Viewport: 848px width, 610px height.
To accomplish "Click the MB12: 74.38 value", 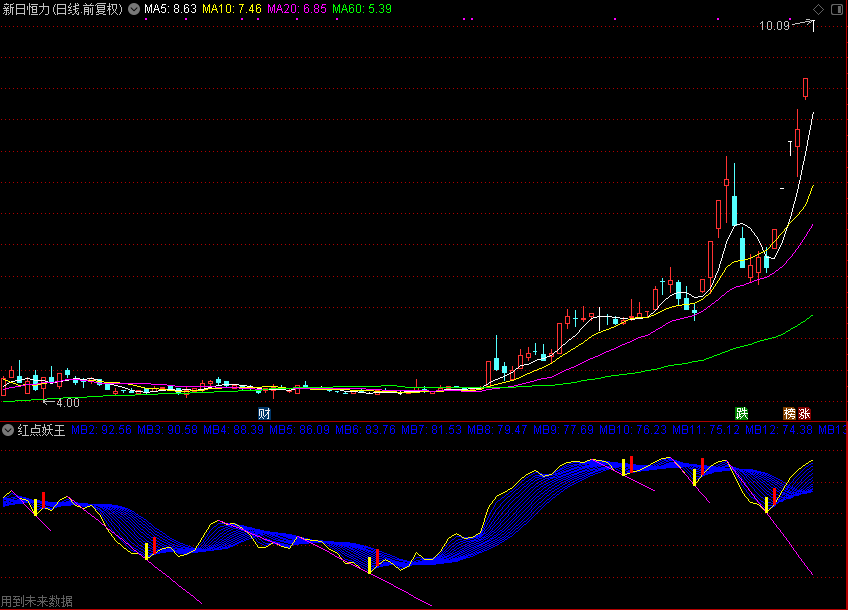I will click(x=779, y=430).
